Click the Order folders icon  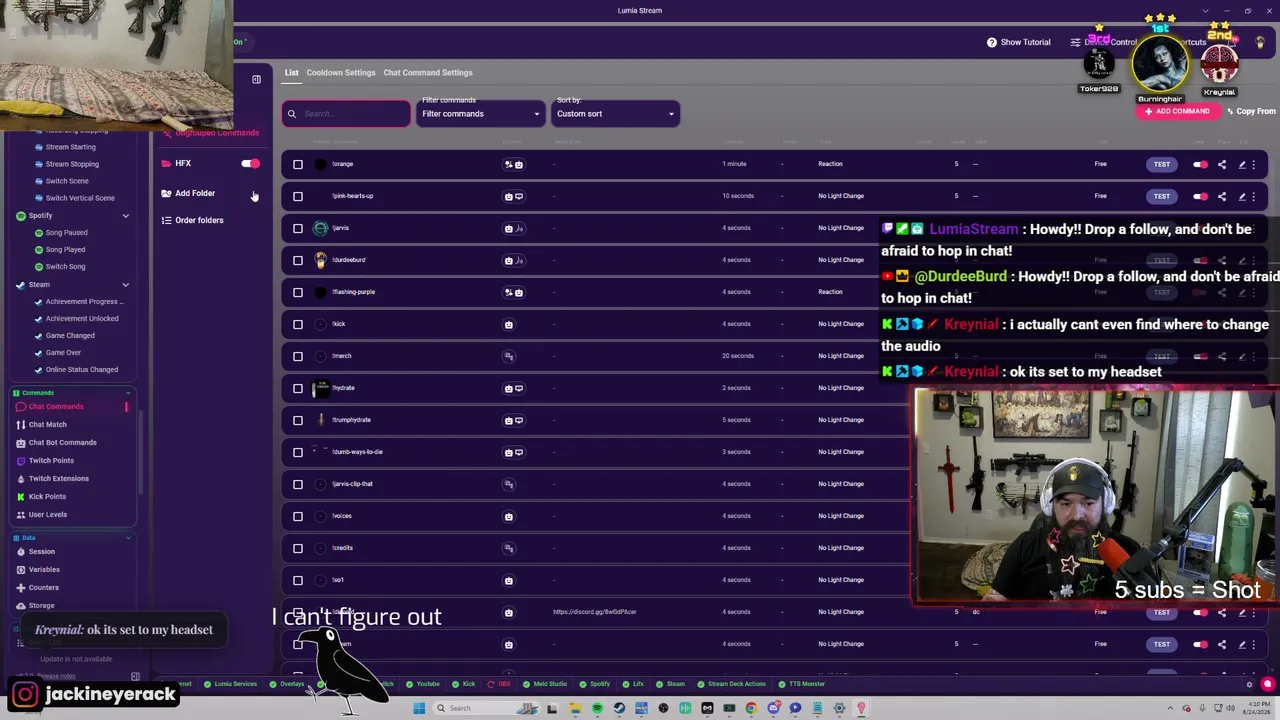coord(166,220)
